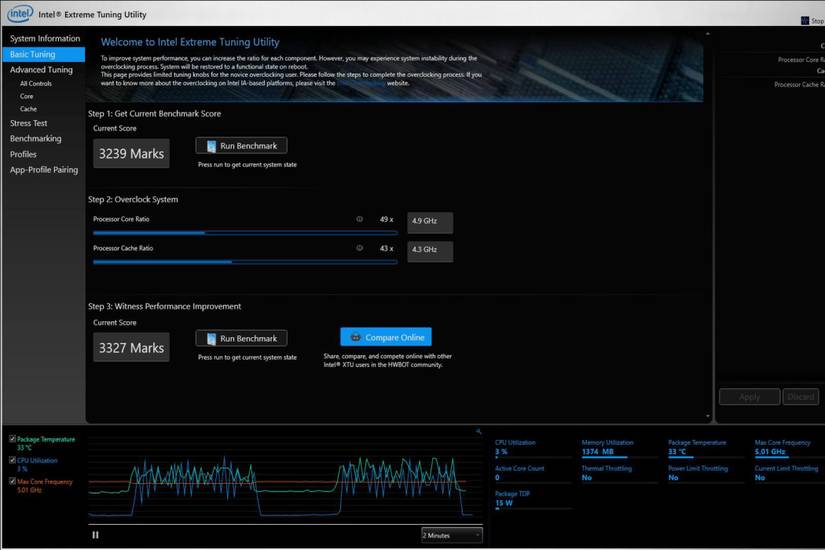Click the info icon beside Processor Core Ratio
This screenshot has height=550, width=825.
pyautogui.click(x=359, y=219)
